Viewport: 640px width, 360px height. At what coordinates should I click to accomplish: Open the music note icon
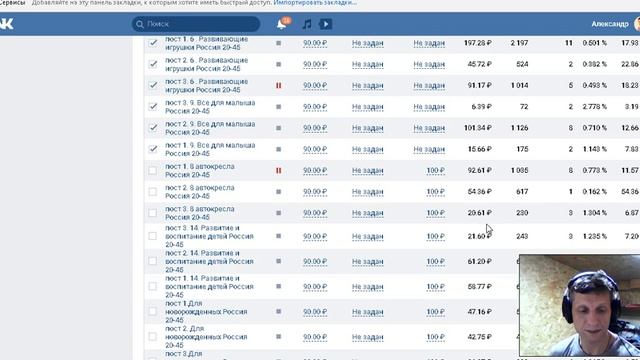click(307, 24)
